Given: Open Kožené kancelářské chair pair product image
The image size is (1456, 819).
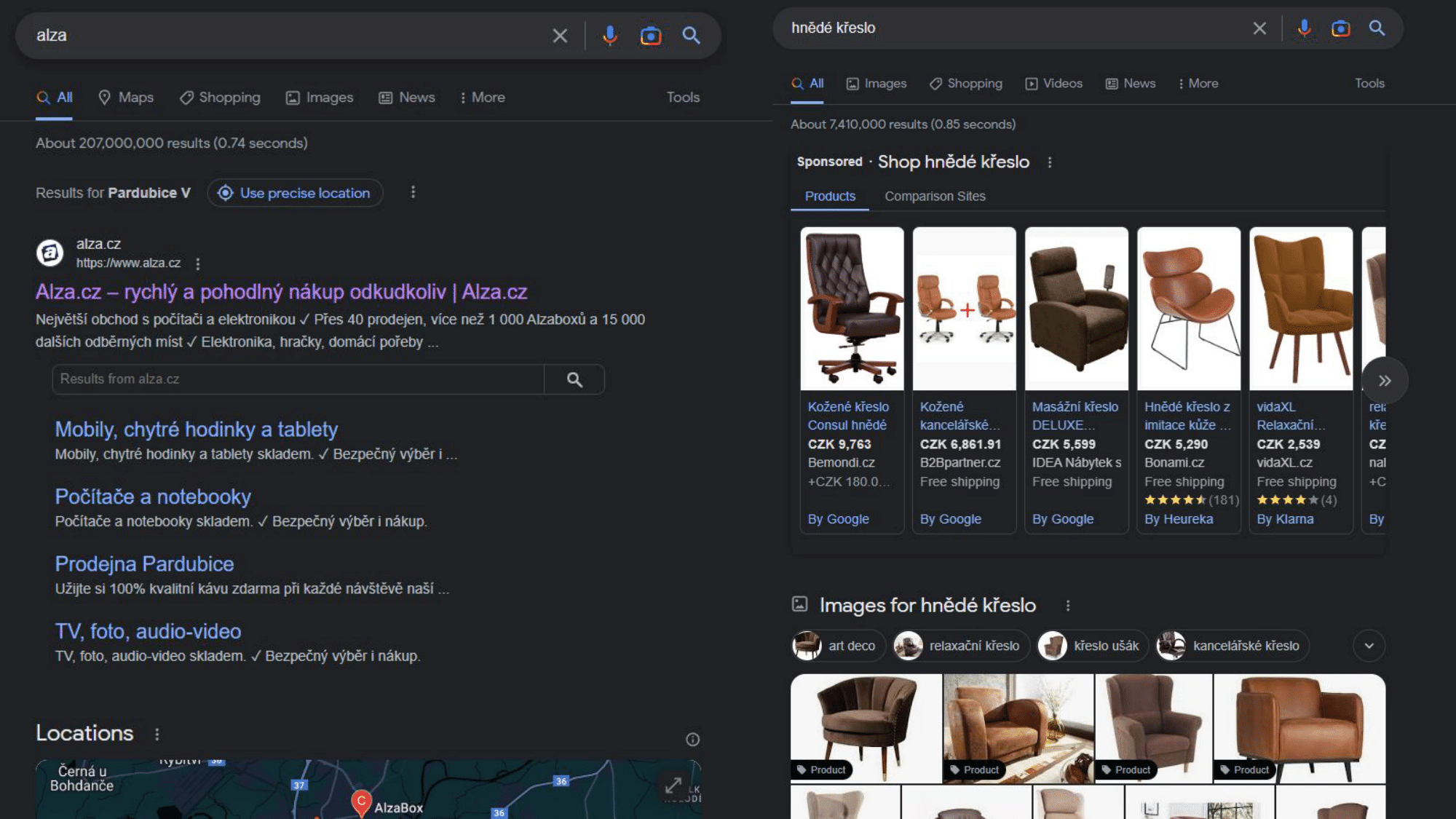Looking at the screenshot, I should pyautogui.click(x=965, y=309).
